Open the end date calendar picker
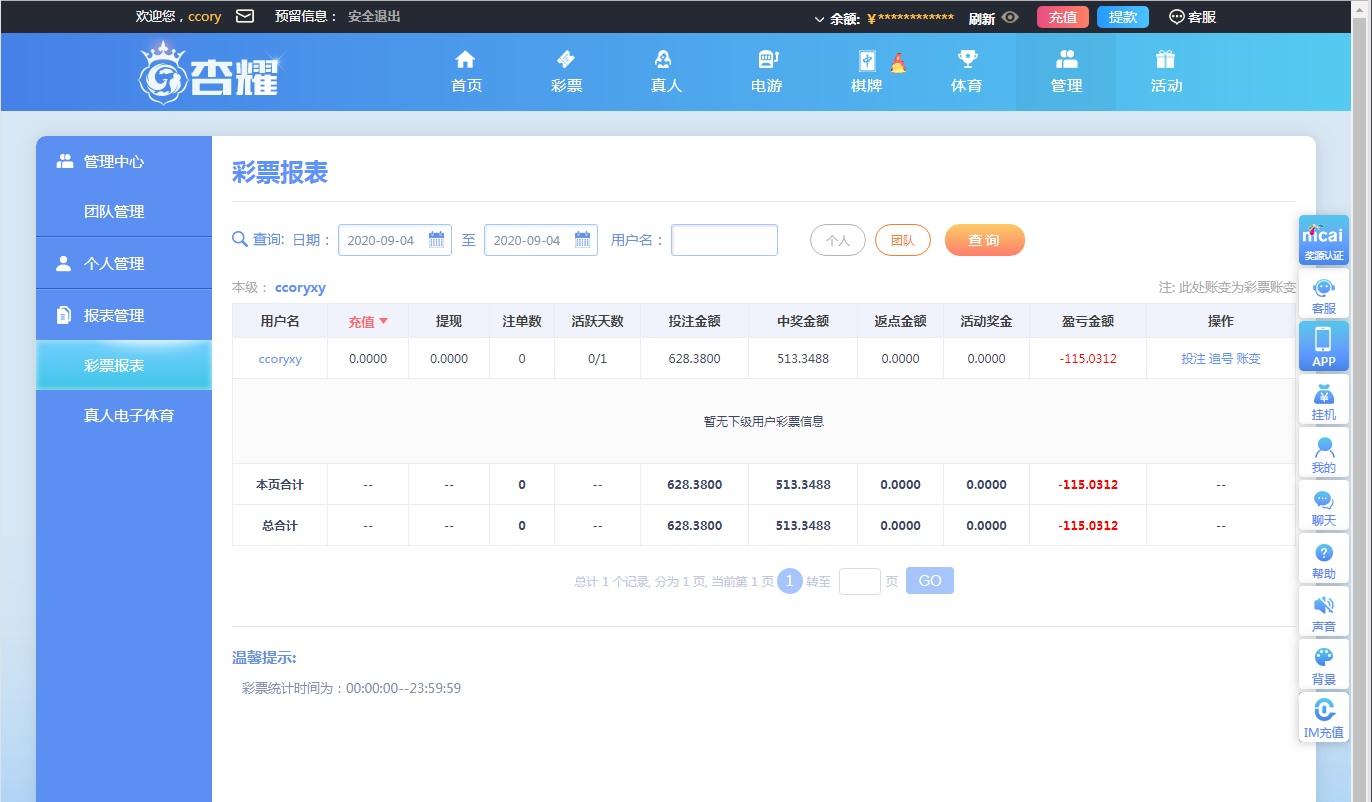 582,240
